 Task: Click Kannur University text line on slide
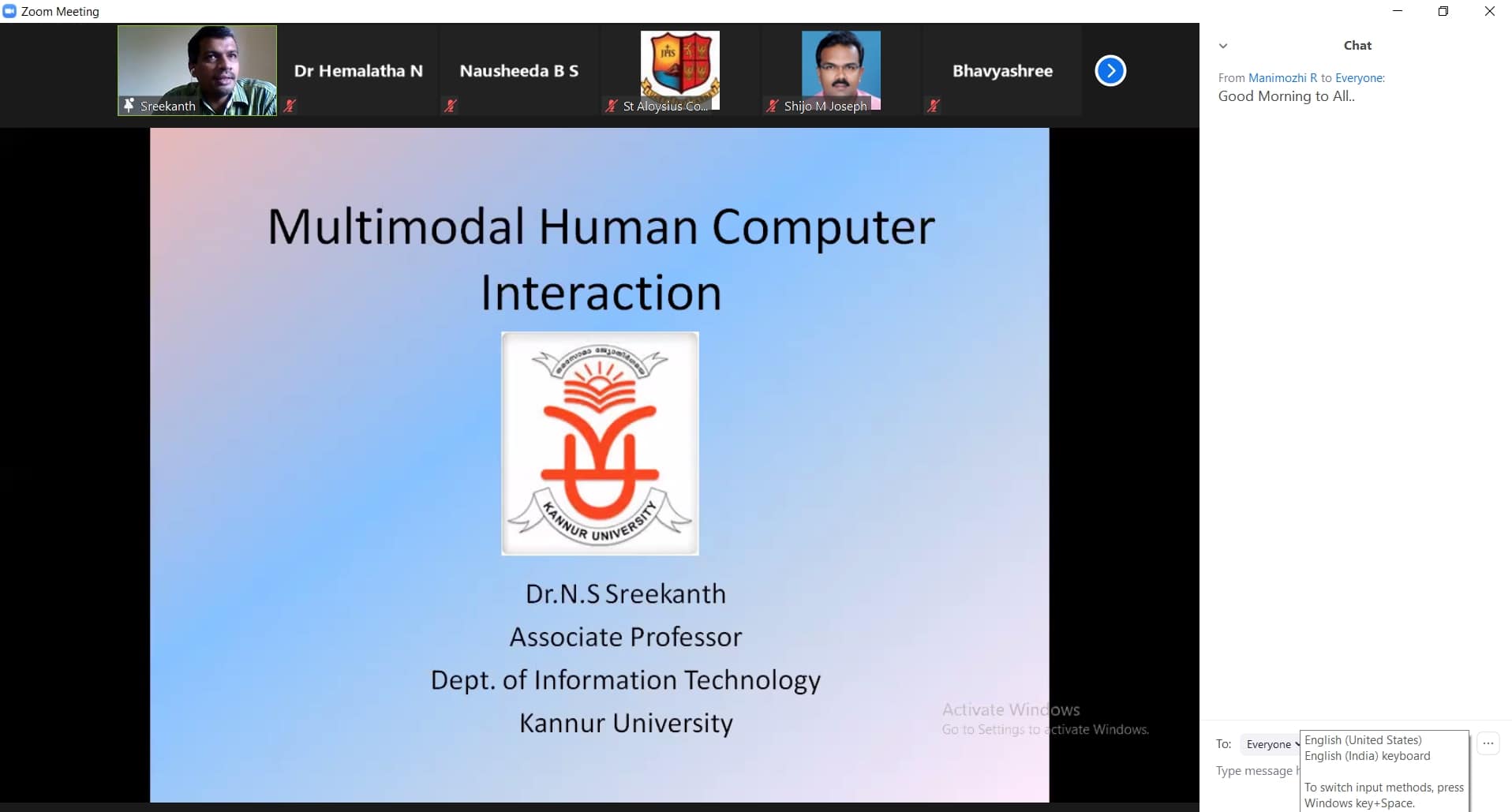(x=626, y=723)
